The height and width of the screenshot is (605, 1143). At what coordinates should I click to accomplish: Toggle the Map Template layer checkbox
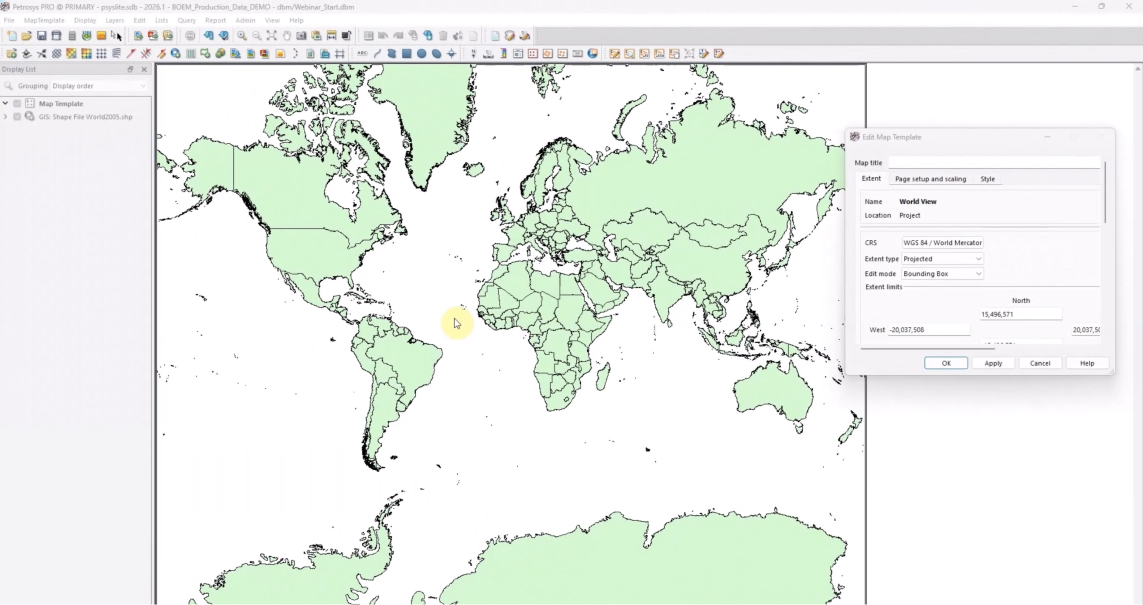pyautogui.click(x=17, y=104)
